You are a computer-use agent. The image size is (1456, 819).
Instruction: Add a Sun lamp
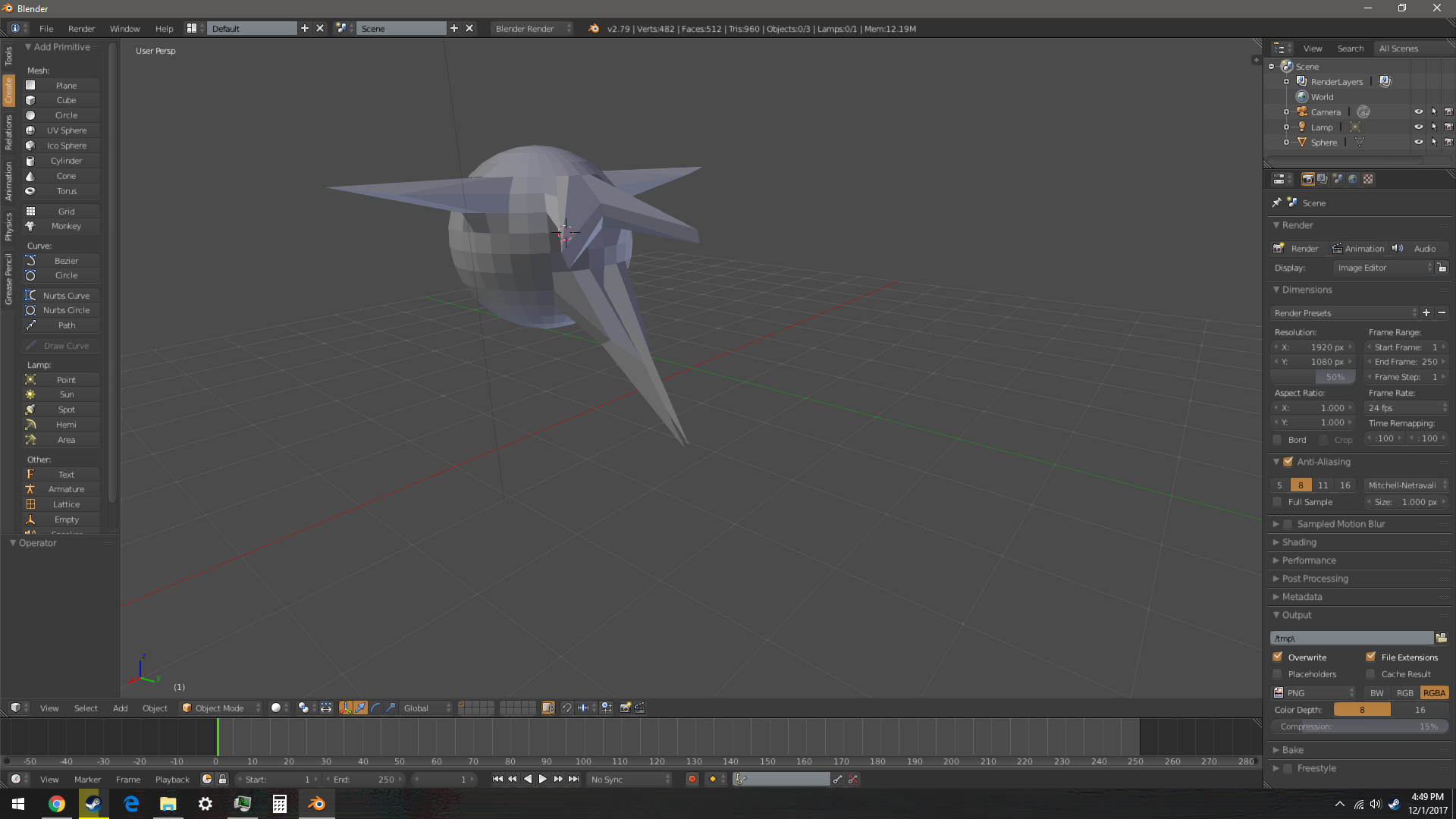[61, 394]
